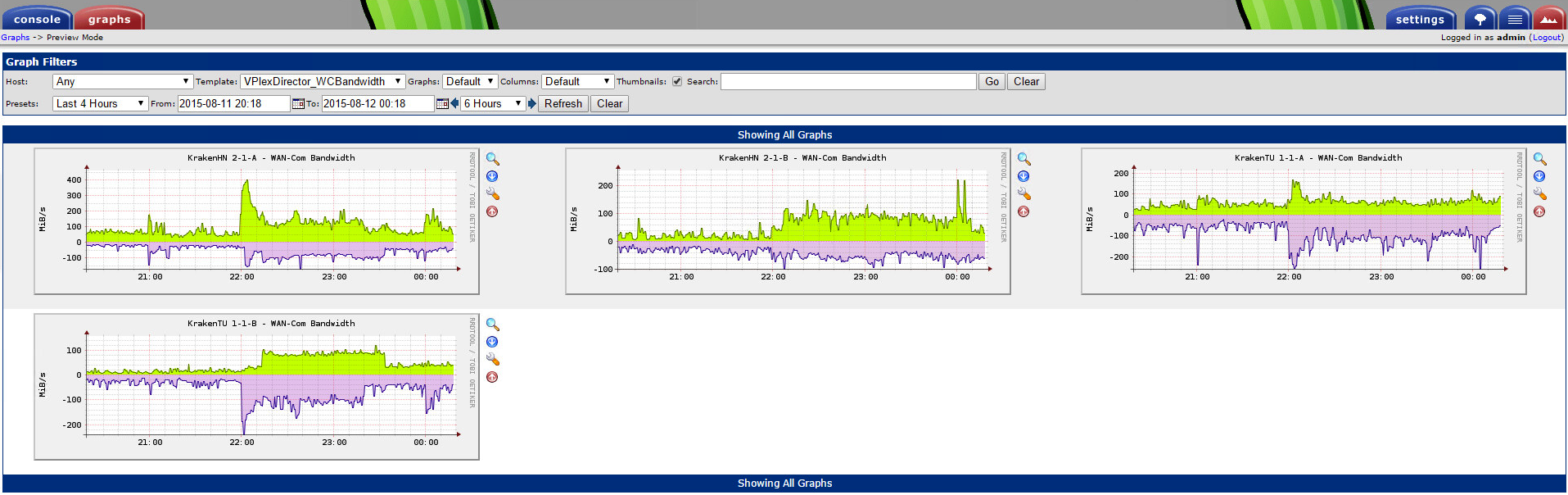Open the settings tab
This screenshot has height=495, width=1568.
point(1420,19)
